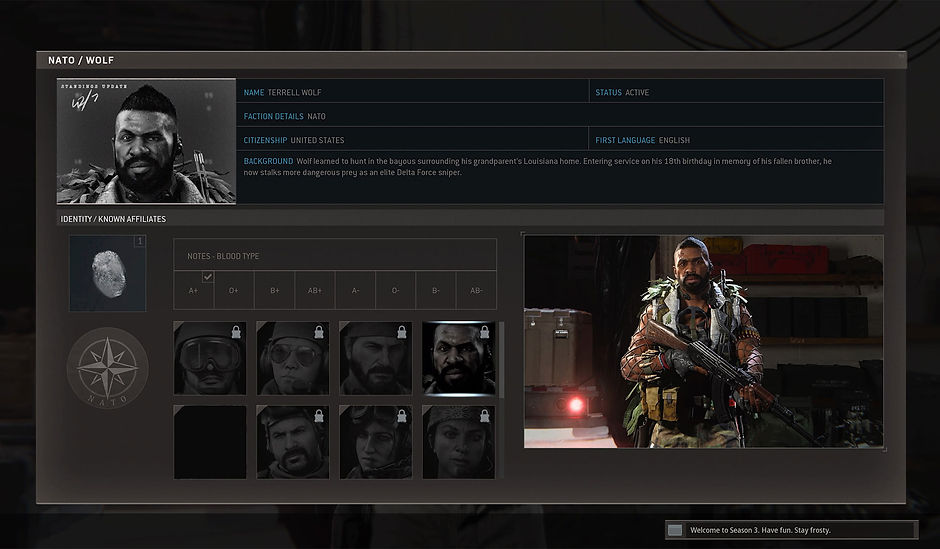Click STANDINGS UPDATE text on the portrait
The image size is (940, 549).
[94, 86]
